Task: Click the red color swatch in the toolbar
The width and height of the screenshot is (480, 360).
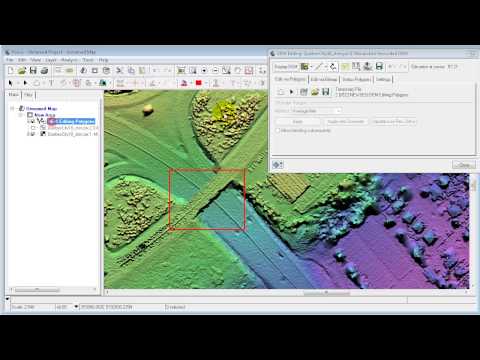Action: [x=199, y=83]
